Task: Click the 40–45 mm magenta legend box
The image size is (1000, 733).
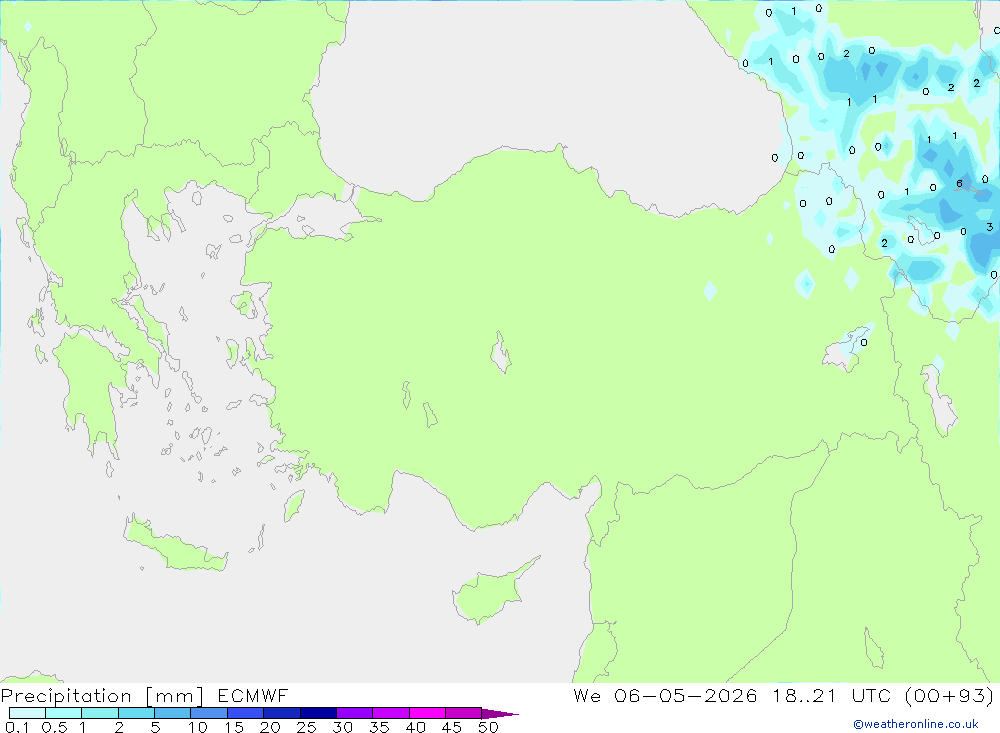Action: (x=427, y=713)
